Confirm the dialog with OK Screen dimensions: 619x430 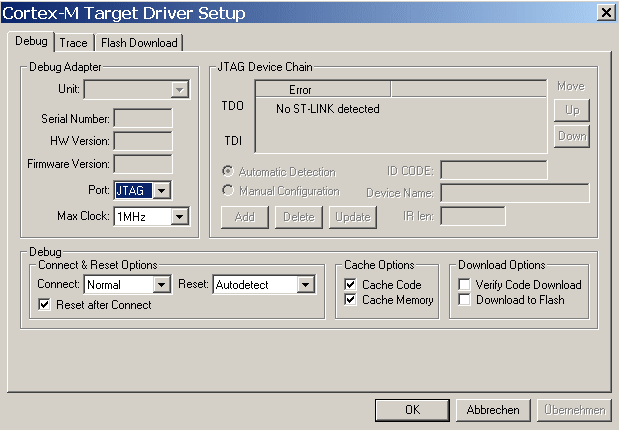tap(412, 410)
